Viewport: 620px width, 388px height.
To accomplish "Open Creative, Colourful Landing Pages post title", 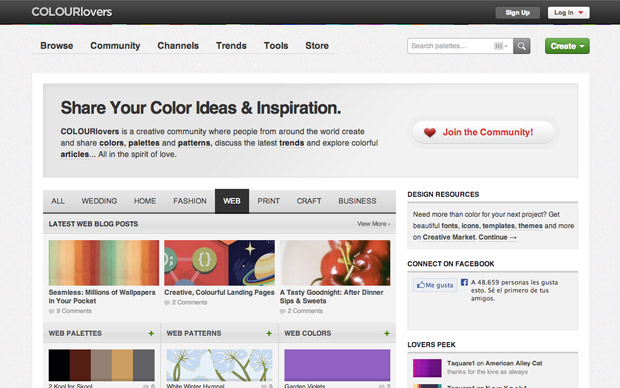I will click(219, 292).
